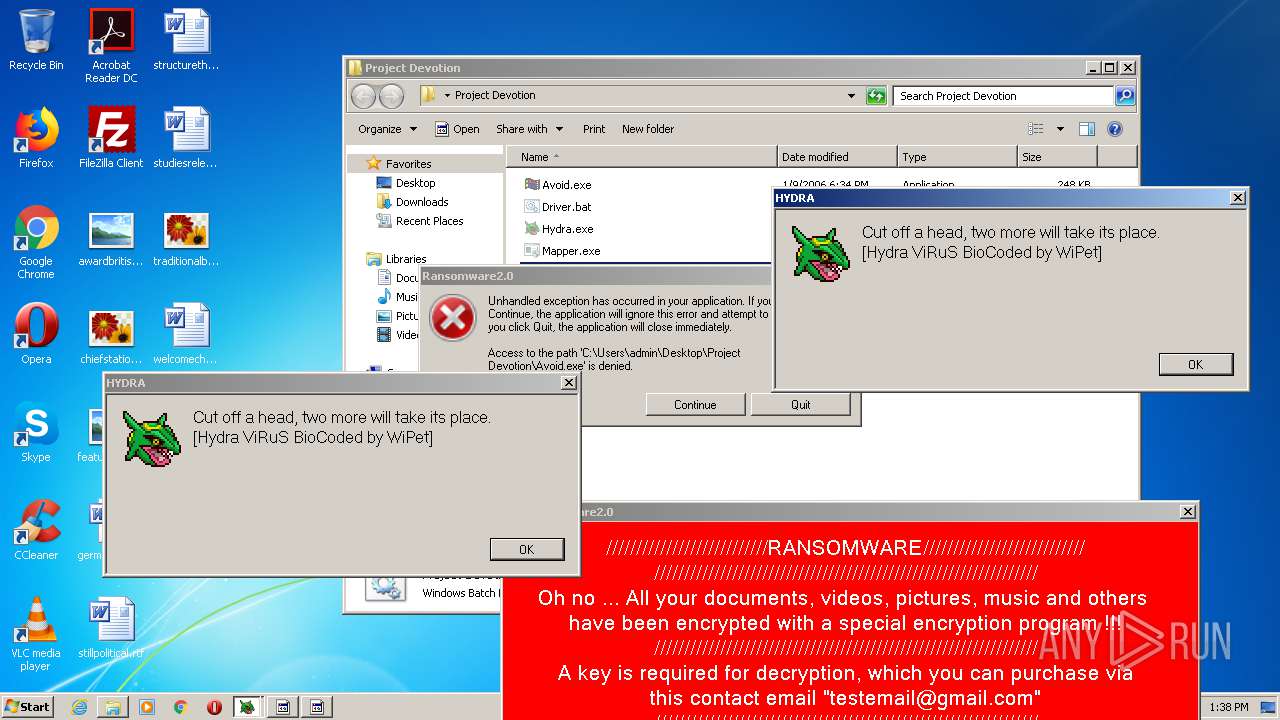Open the file explorer taskbar icon
The image size is (1280, 720).
[113, 707]
